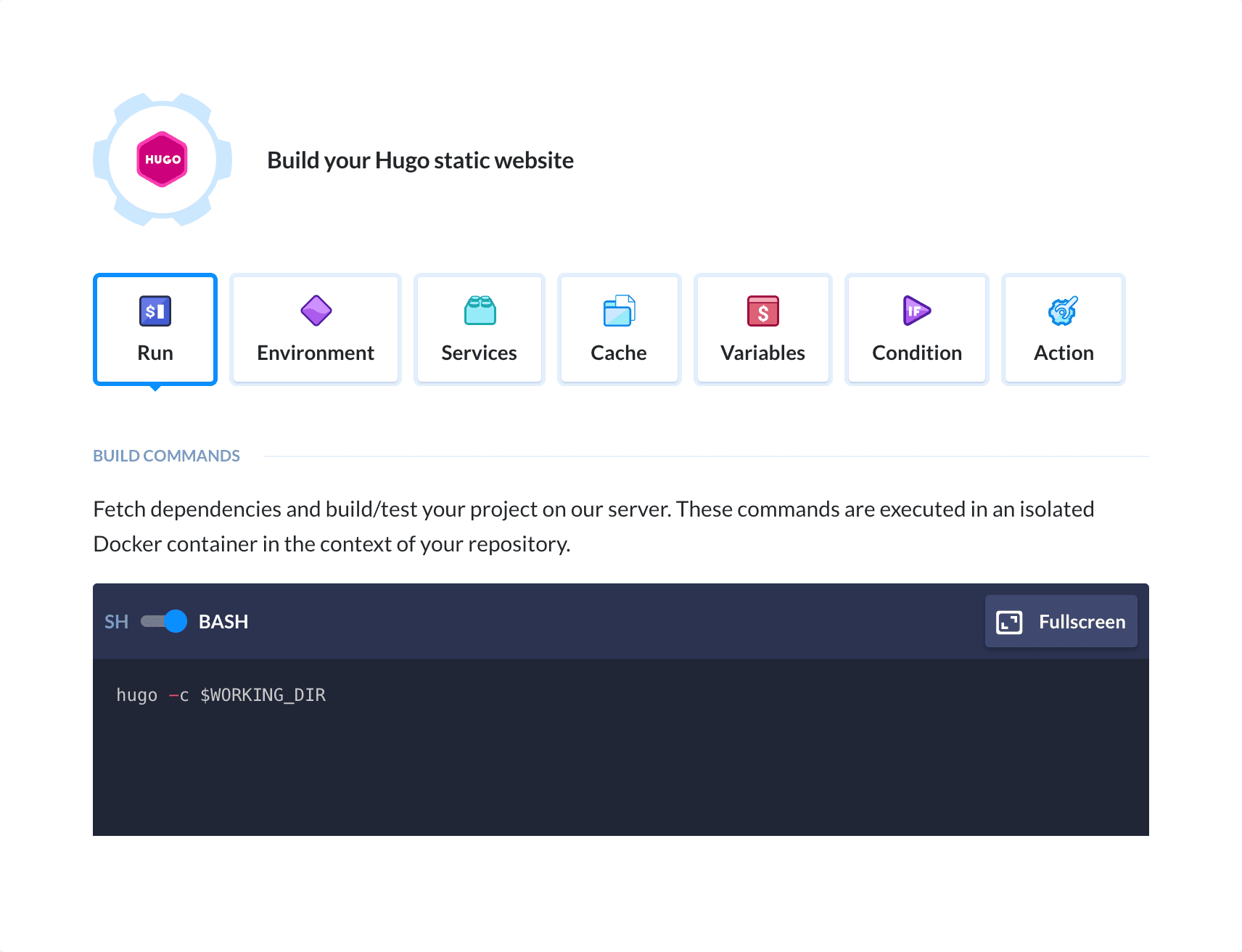
Task: Switch the shell toggle from BASH to SH
Action: (163, 621)
